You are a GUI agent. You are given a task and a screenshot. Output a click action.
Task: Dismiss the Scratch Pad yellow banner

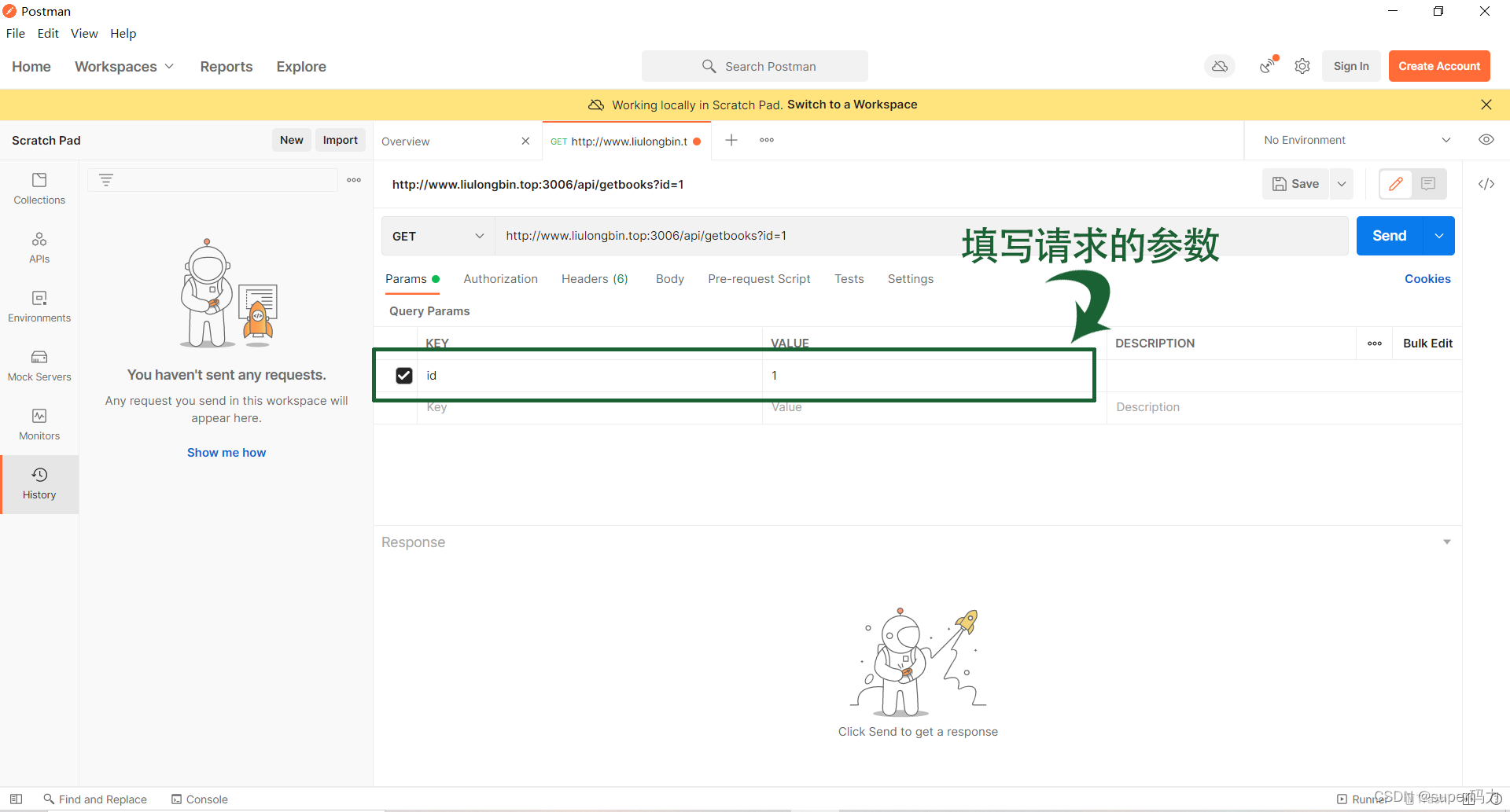[x=1486, y=105]
